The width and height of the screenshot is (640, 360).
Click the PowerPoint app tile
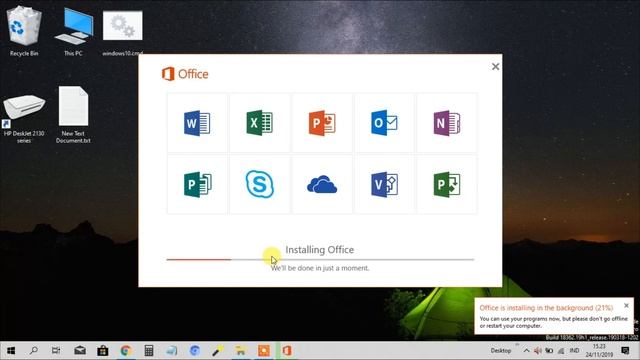click(x=322, y=123)
